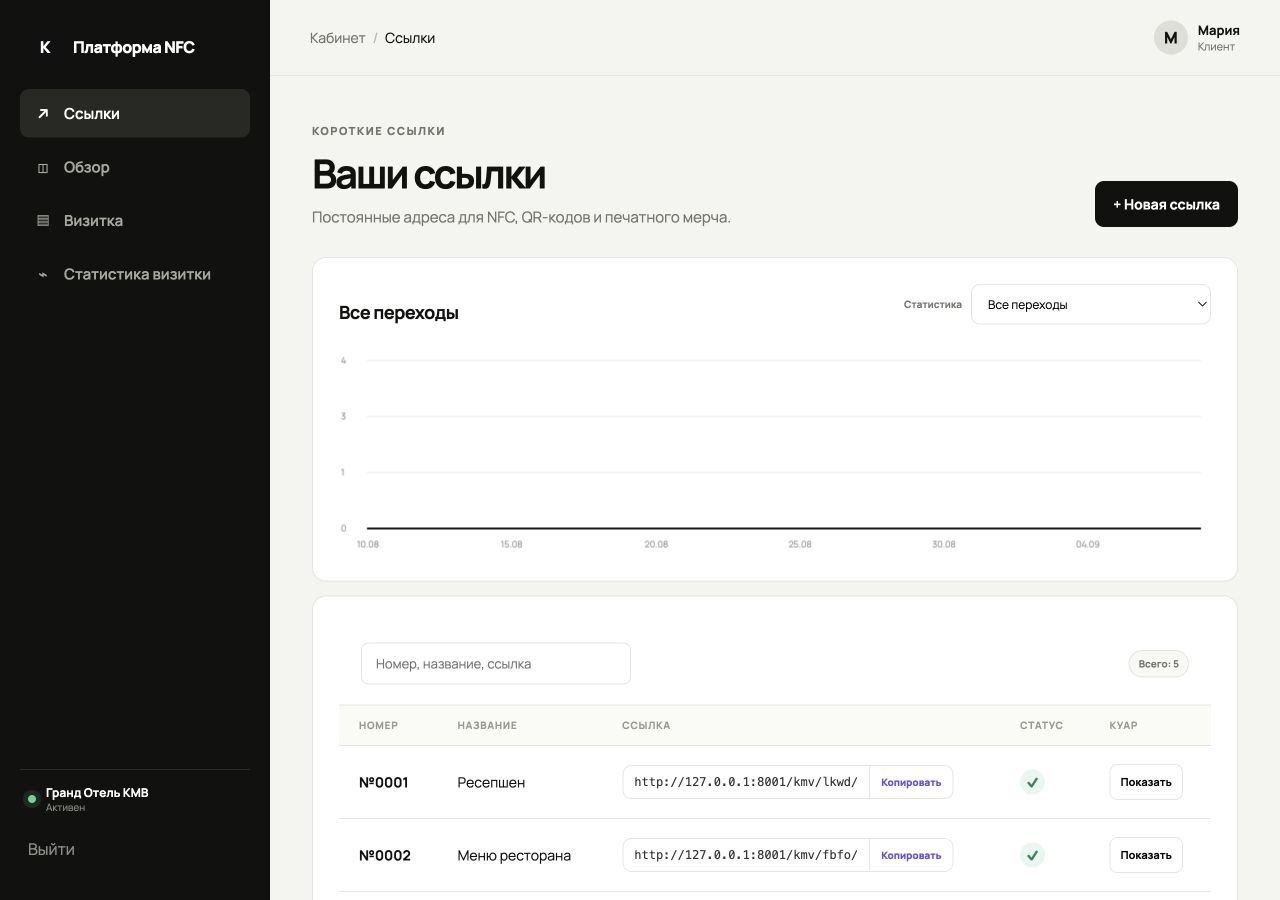Click the Мария user name
The width and height of the screenshot is (1280, 900).
click(1219, 30)
